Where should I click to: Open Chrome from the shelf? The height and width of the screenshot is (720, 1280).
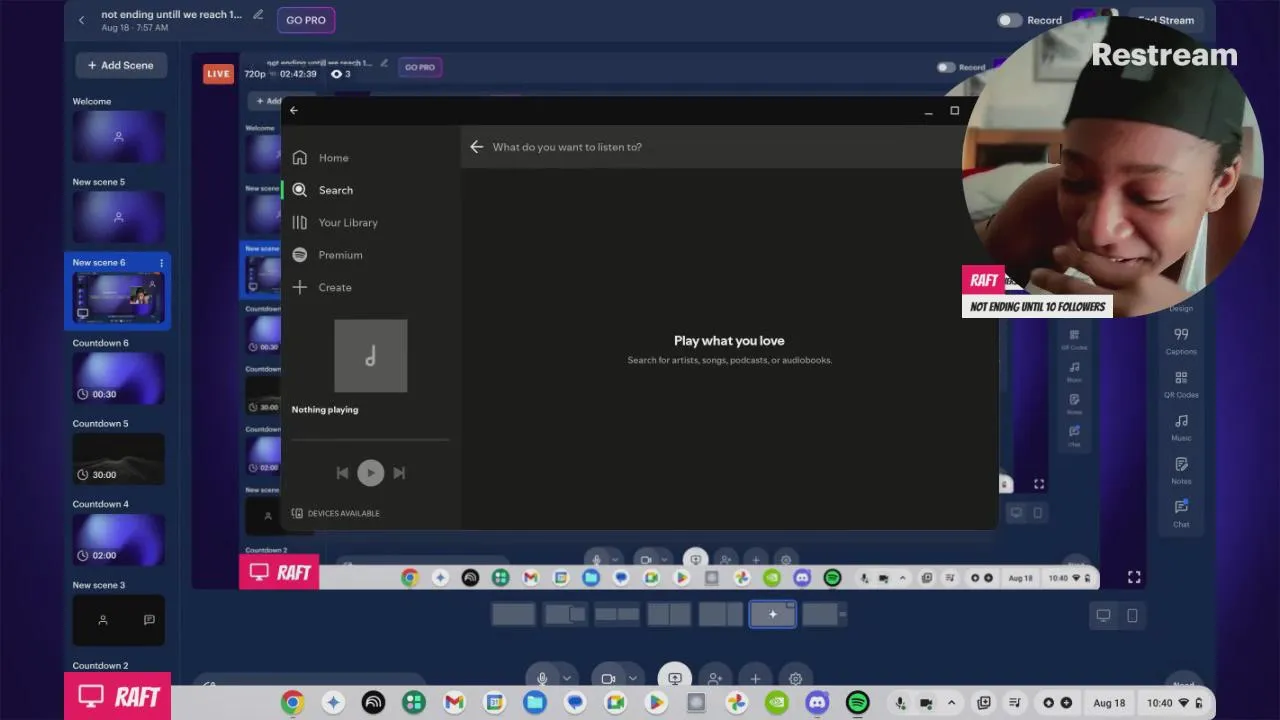(292, 703)
